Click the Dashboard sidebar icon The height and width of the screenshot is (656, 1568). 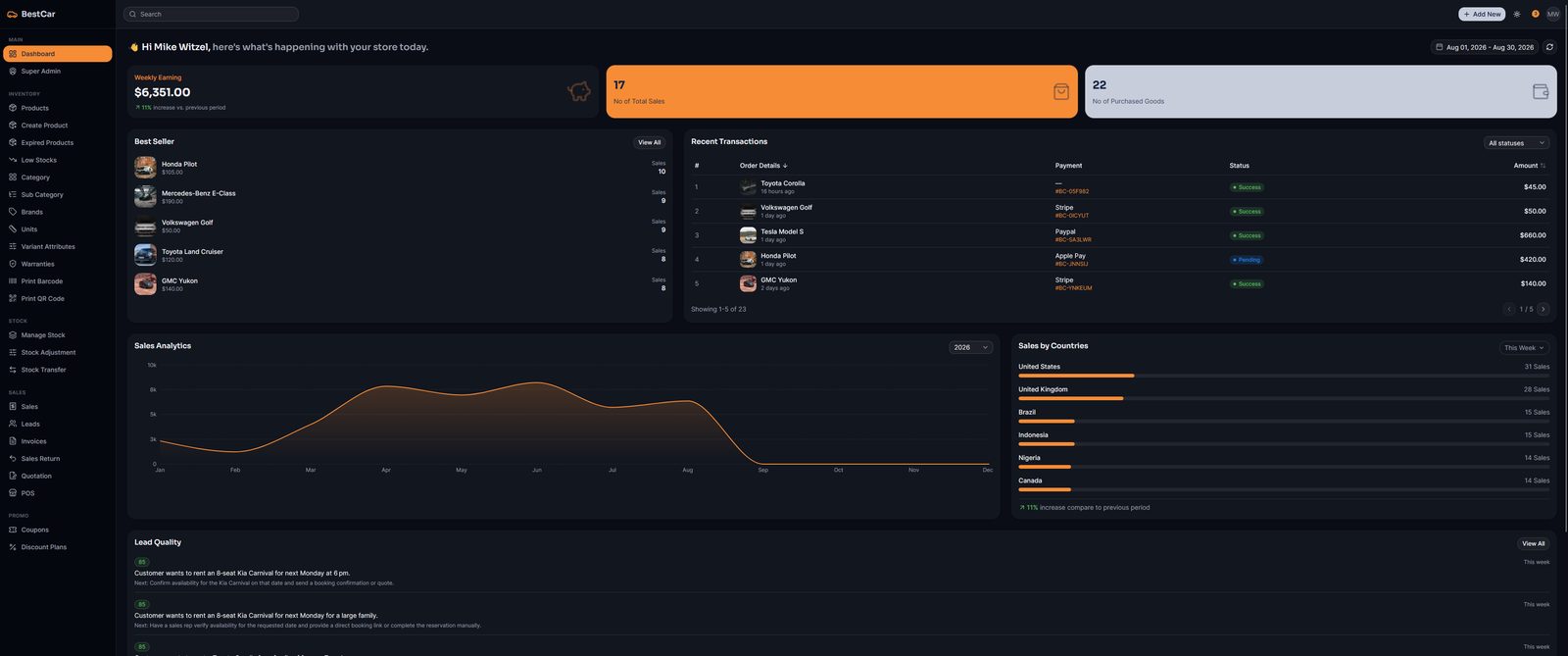click(13, 54)
